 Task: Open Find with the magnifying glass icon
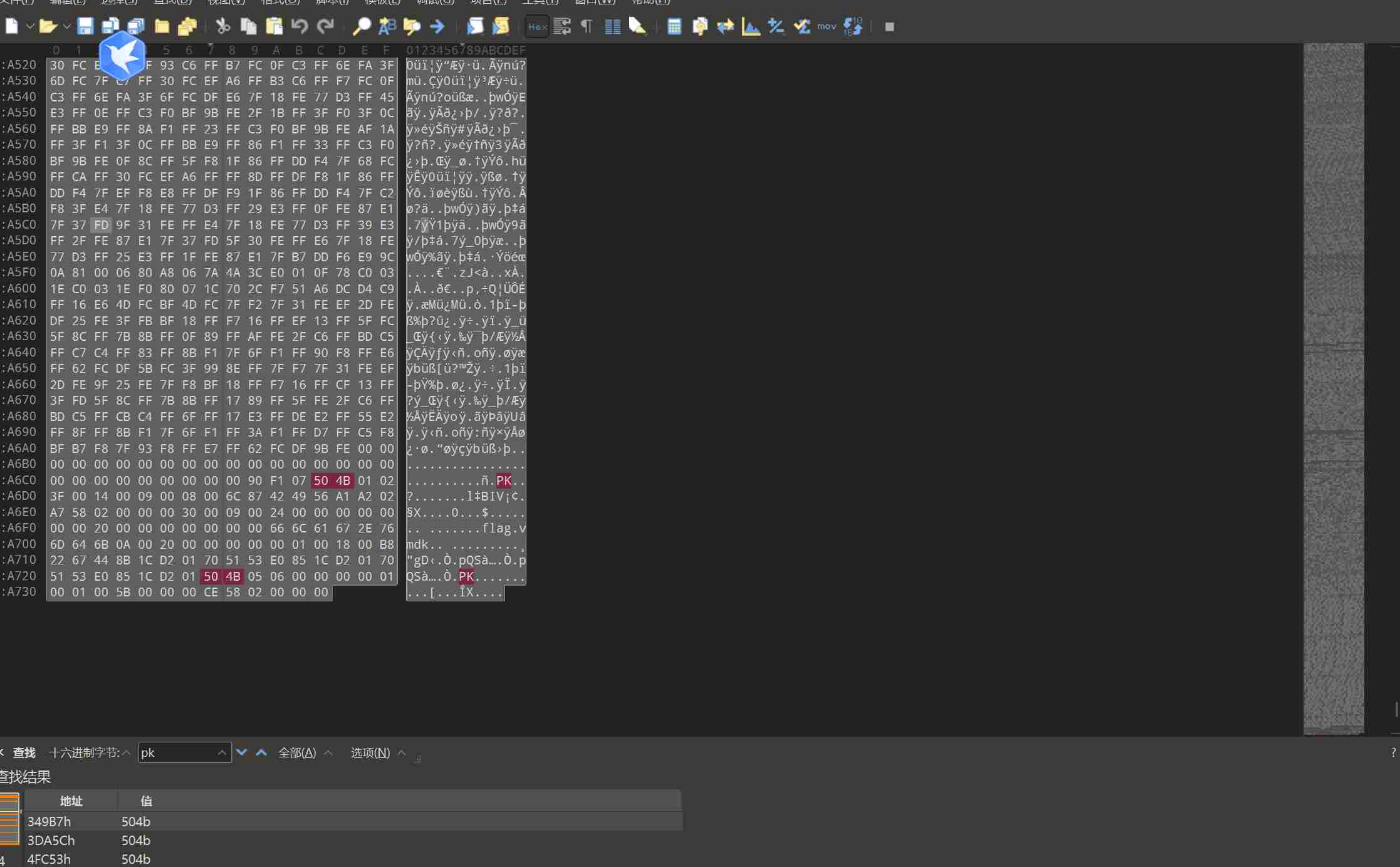click(x=362, y=26)
